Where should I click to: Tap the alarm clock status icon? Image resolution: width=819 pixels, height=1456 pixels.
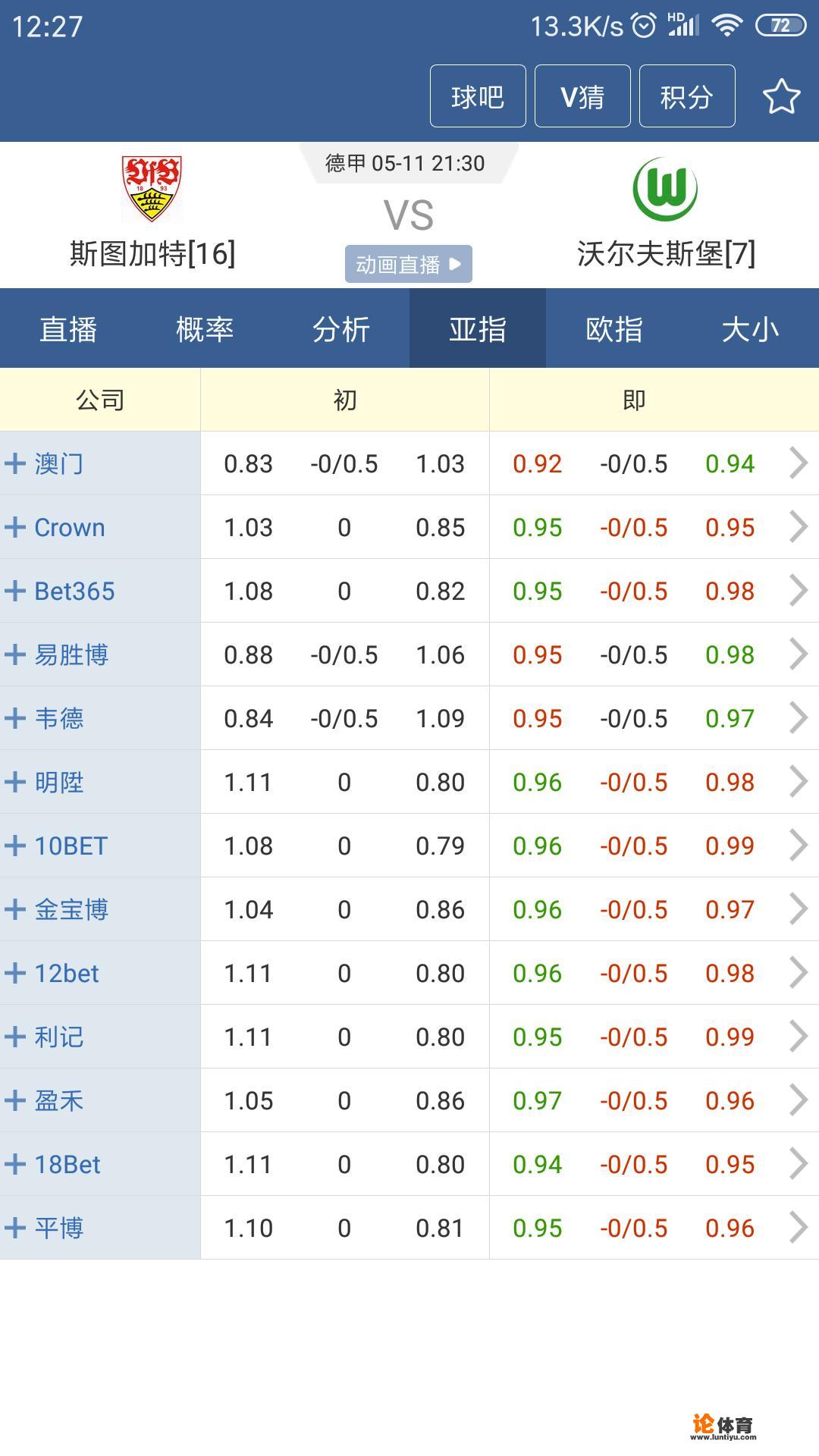coord(644,26)
